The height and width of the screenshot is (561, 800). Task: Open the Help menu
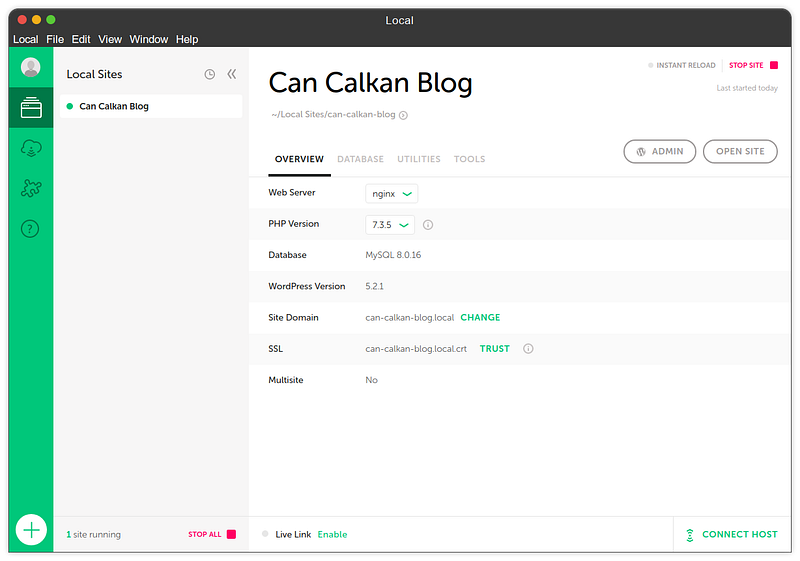pyautogui.click(x=187, y=39)
